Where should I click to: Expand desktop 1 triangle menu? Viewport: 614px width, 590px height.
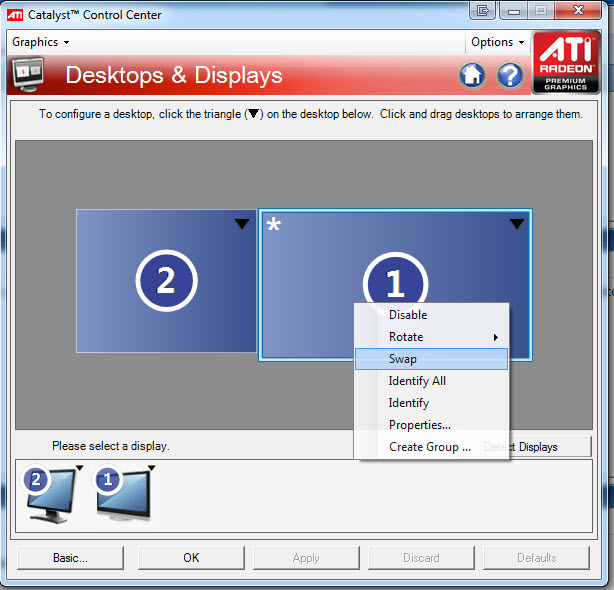(x=517, y=224)
